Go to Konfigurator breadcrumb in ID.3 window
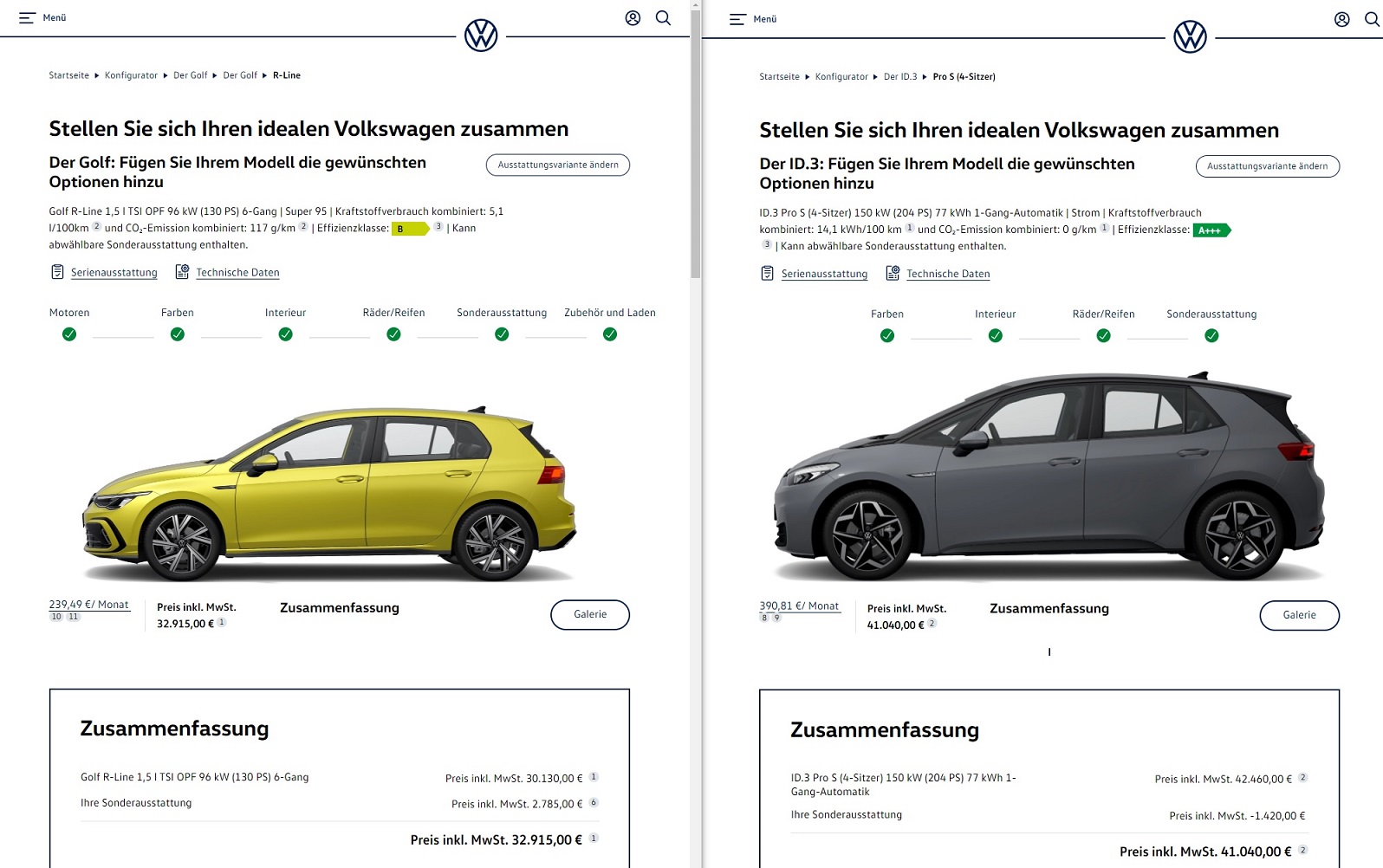Screen dimensions: 1383x868 [841, 77]
